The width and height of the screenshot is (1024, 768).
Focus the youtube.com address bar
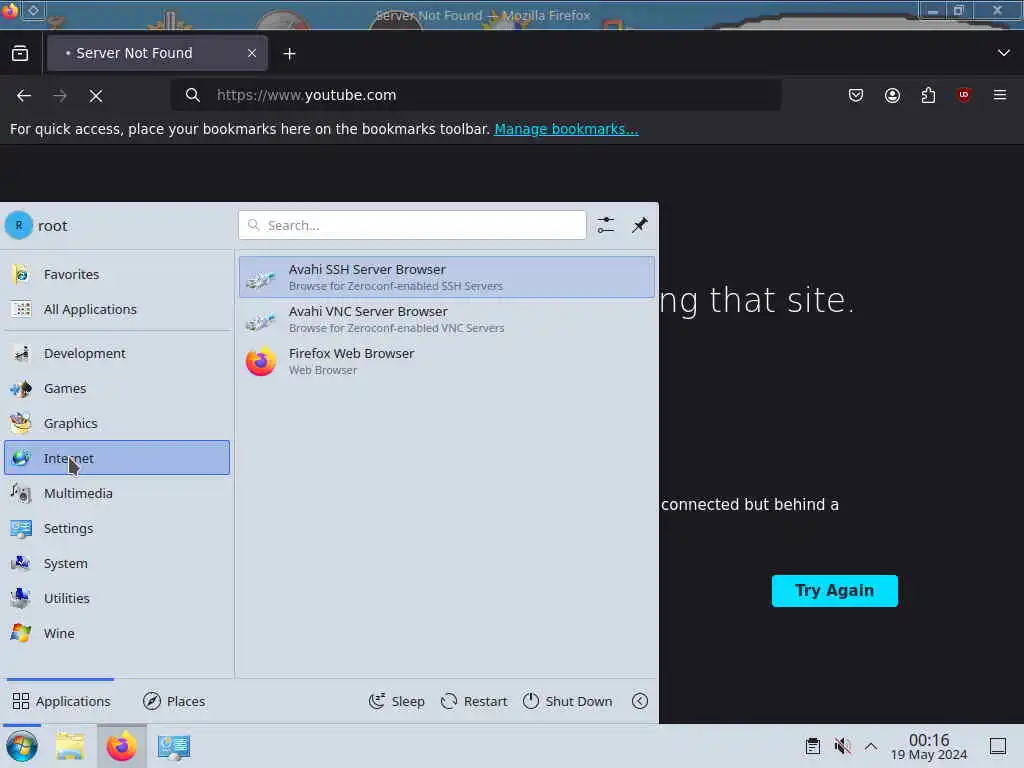(476, 95)
